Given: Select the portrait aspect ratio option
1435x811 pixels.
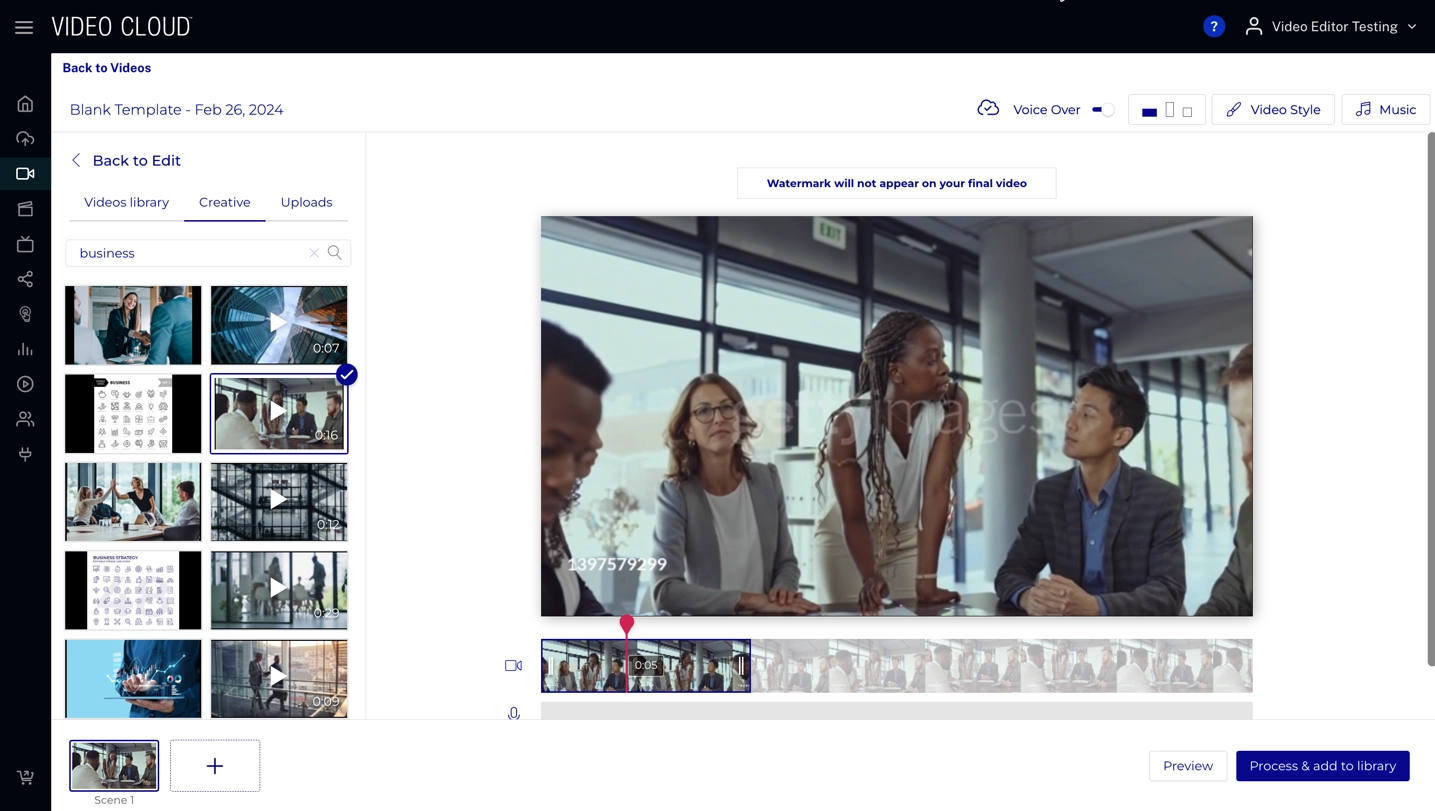Looking at the screenshot, I should pos(1169,110).
